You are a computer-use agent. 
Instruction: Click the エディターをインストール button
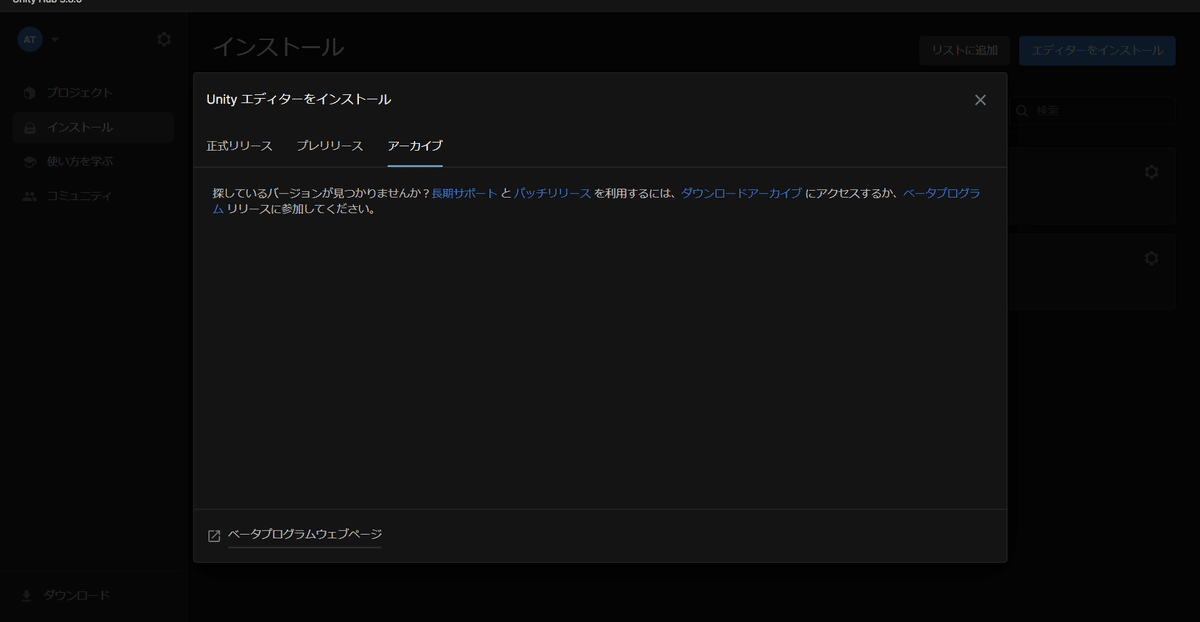pyautogui.click(x=1097, y=50)
